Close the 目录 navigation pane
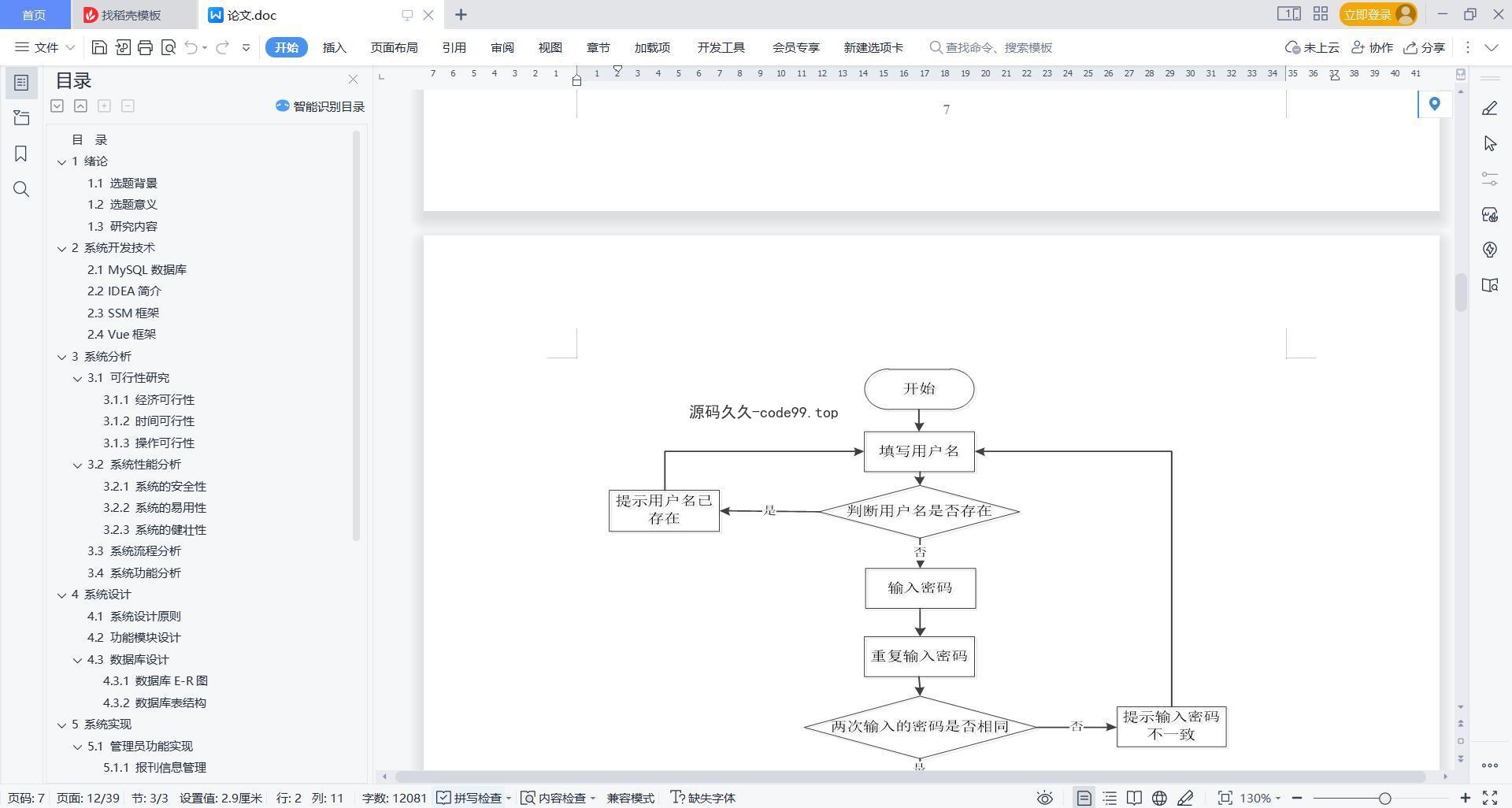This screenshot has width=1512, height=808. (x=353, y=80)
